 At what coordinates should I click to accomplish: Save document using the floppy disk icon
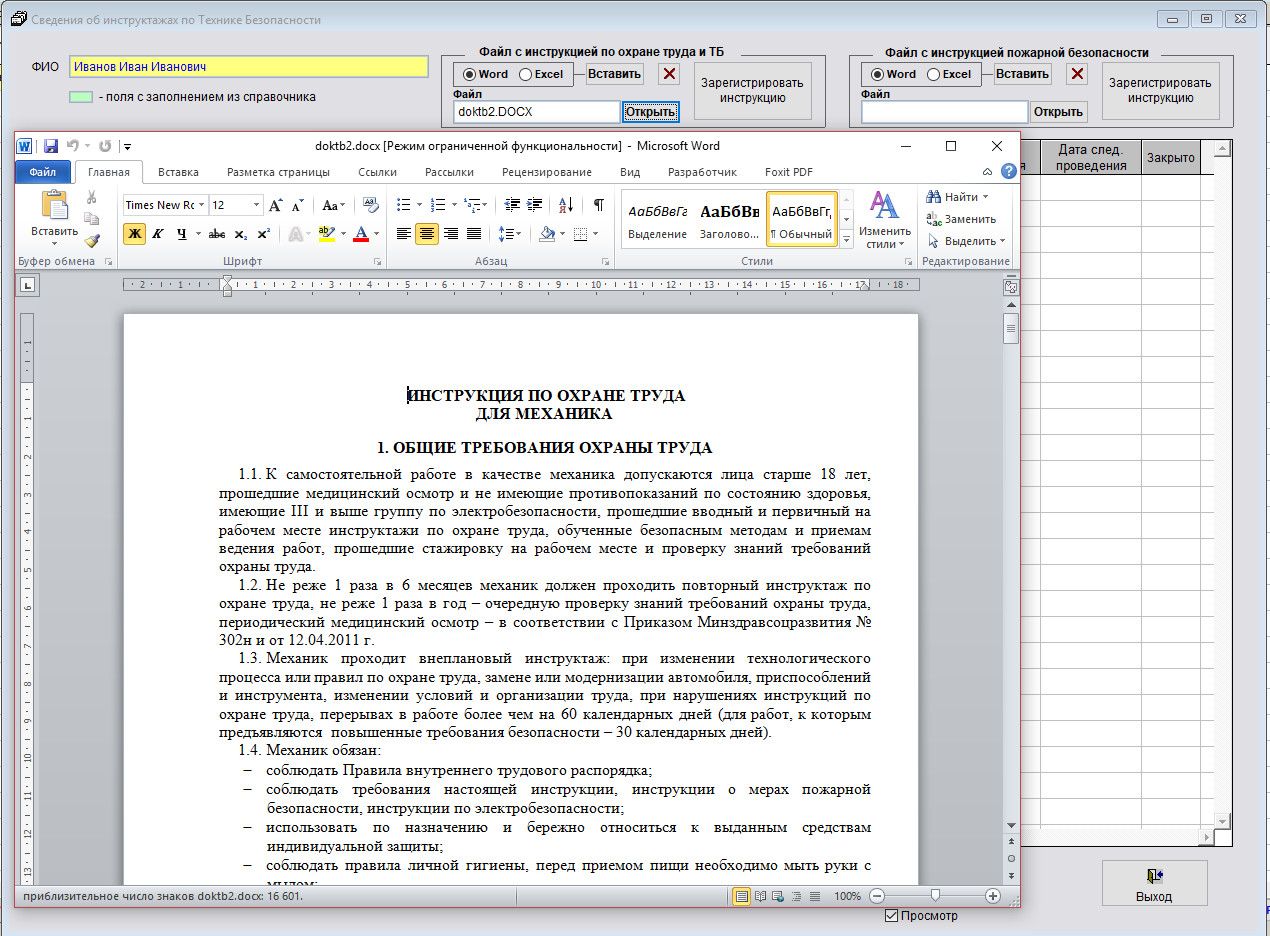(x=50, y=146)
